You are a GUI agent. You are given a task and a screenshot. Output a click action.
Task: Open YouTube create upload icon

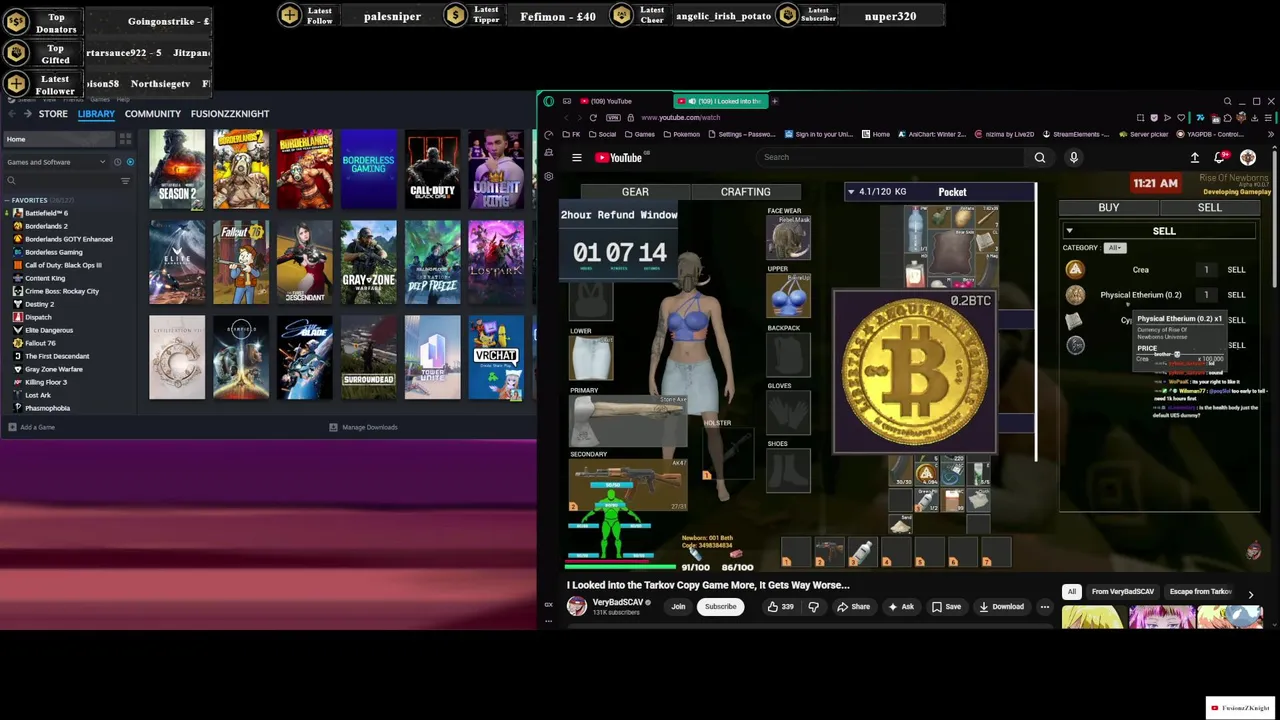(1195, 157)
